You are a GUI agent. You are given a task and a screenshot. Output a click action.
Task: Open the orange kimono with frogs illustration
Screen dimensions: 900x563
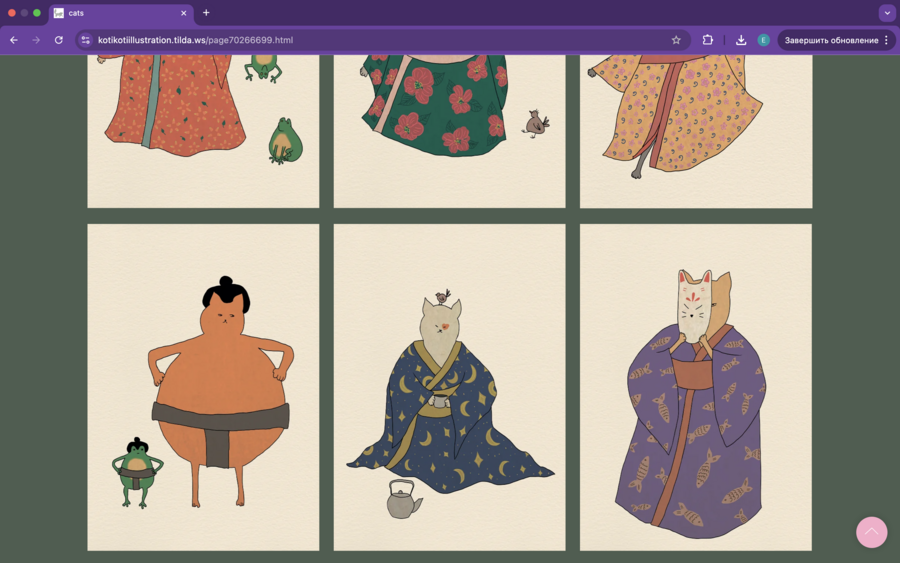(203, 131)
